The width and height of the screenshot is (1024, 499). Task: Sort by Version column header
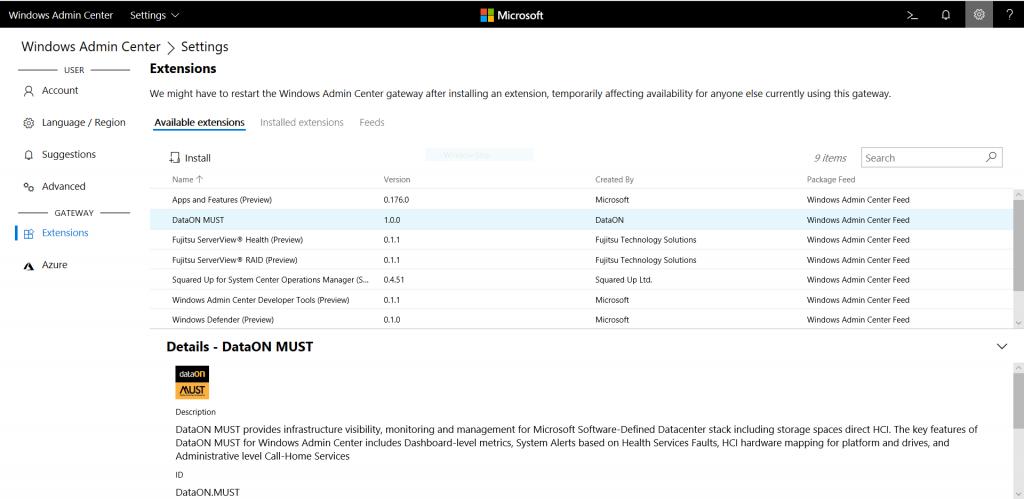[x=396, y=180]
